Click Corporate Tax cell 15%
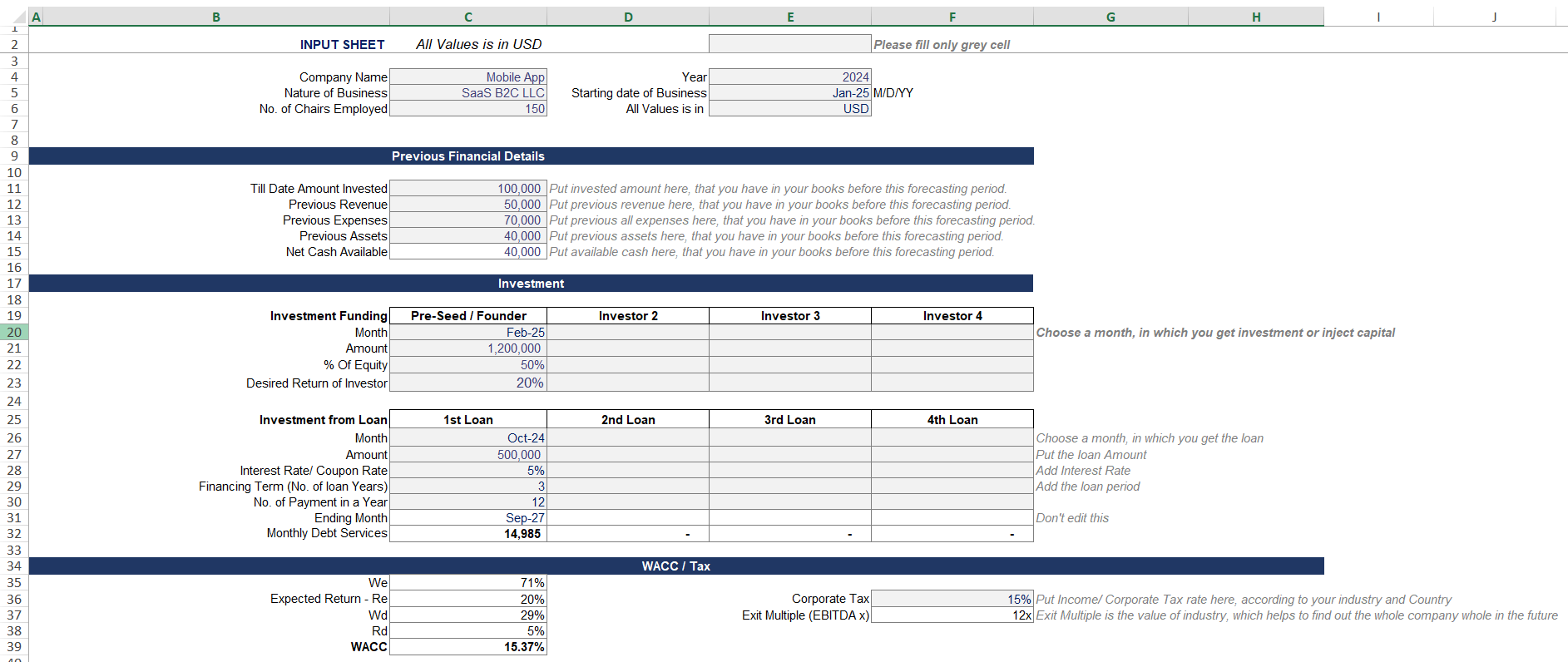Image resolution: width=1568 pixels, height=662 pixels. pos(952,599)
